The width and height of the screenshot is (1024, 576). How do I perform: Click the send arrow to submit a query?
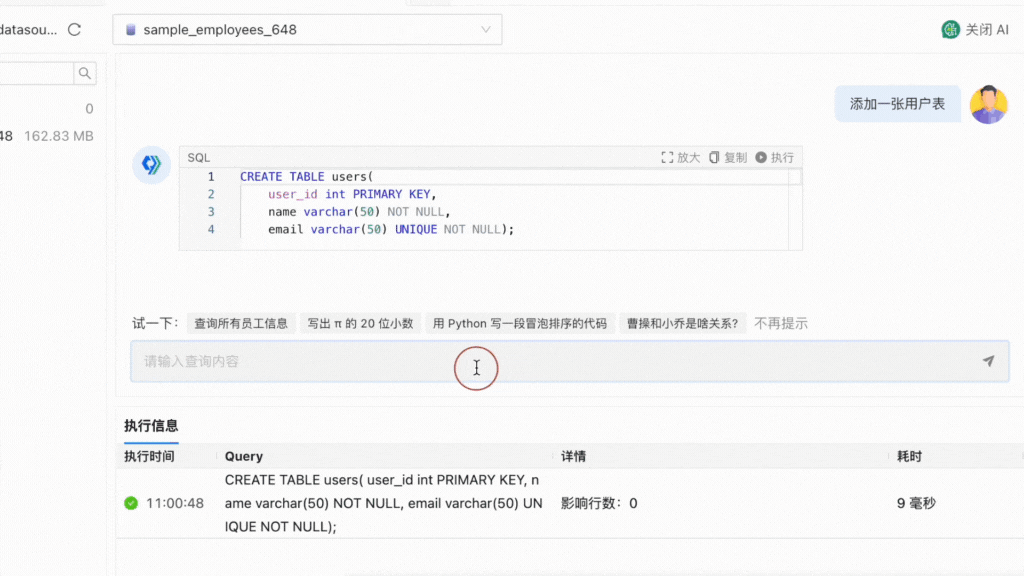click(986, 361)
